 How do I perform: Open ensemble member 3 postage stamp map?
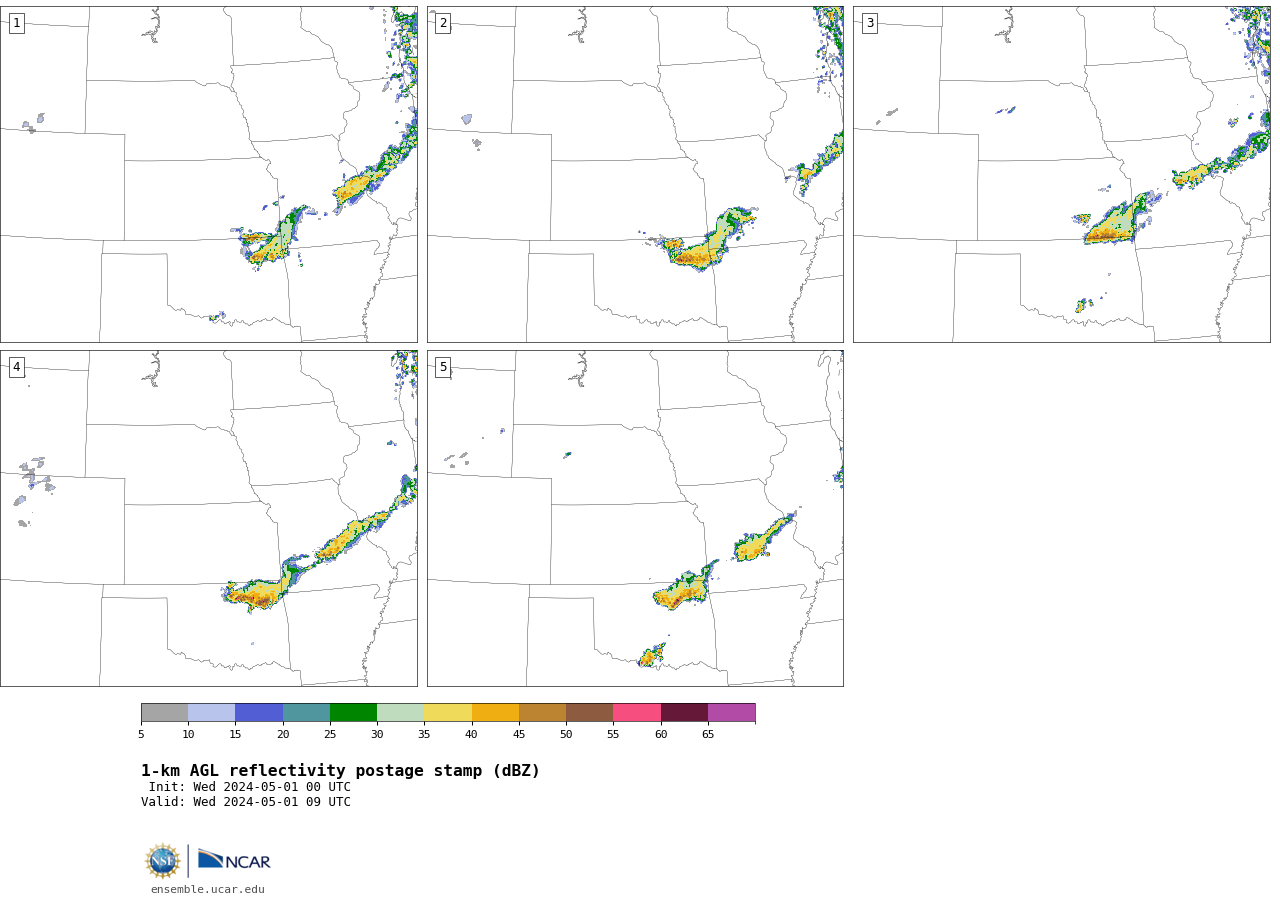click(x=1061, y=174)
